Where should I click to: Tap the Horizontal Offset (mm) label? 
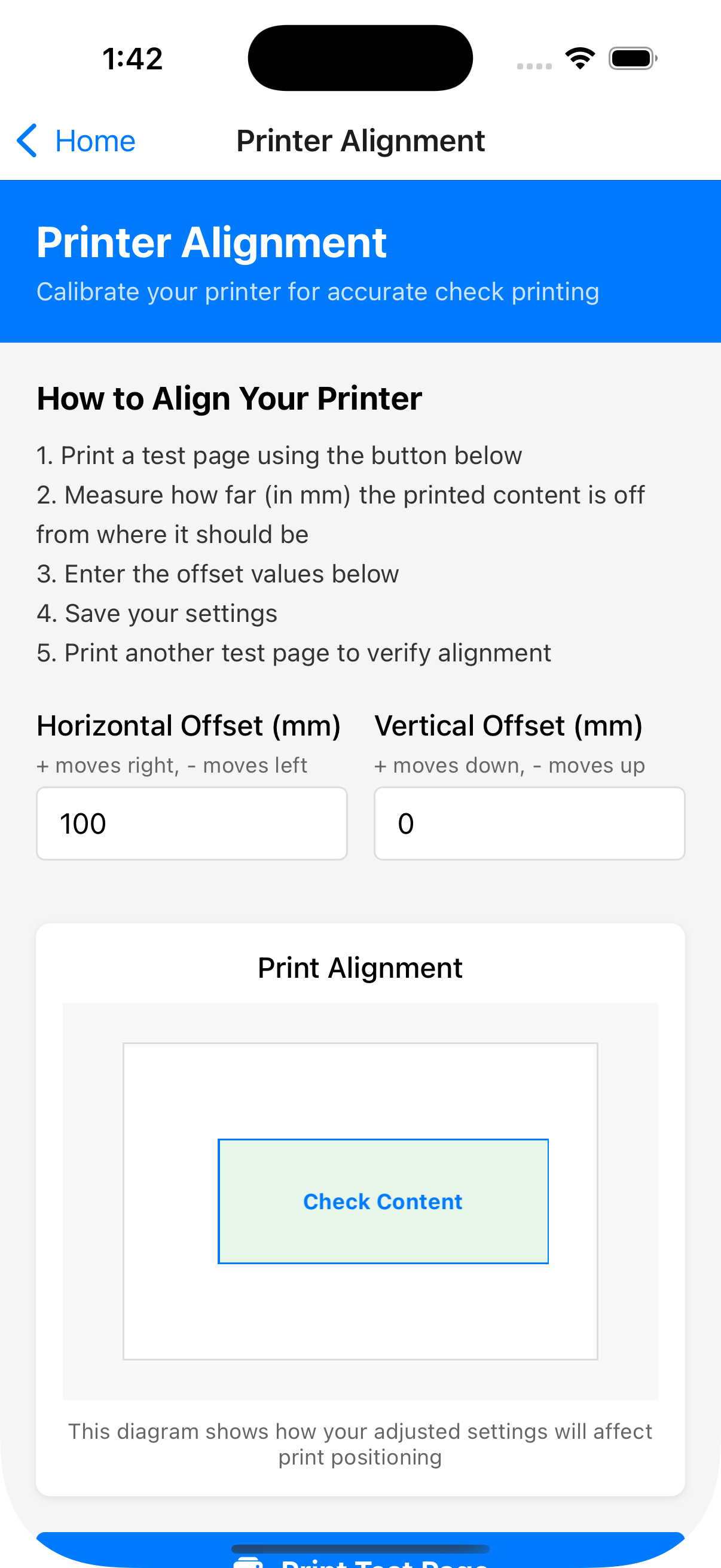coord(188,725)
